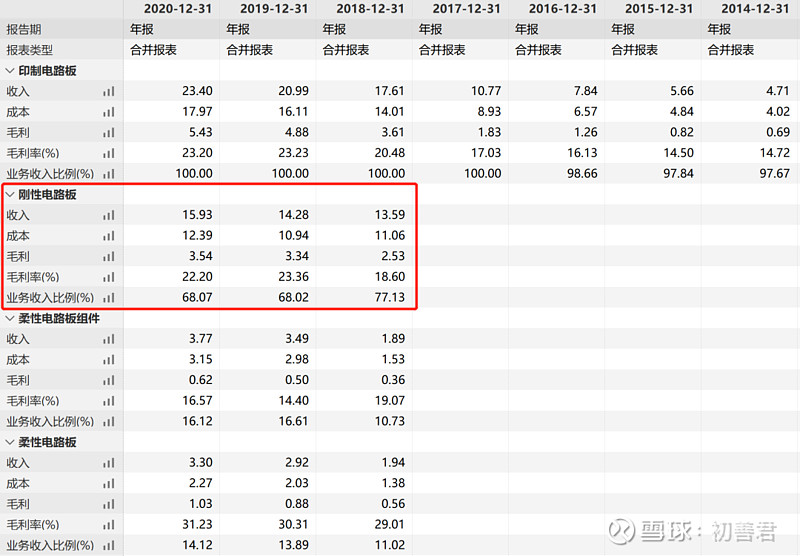Select the 19.07 flexible component margin cell

(389, 400)
